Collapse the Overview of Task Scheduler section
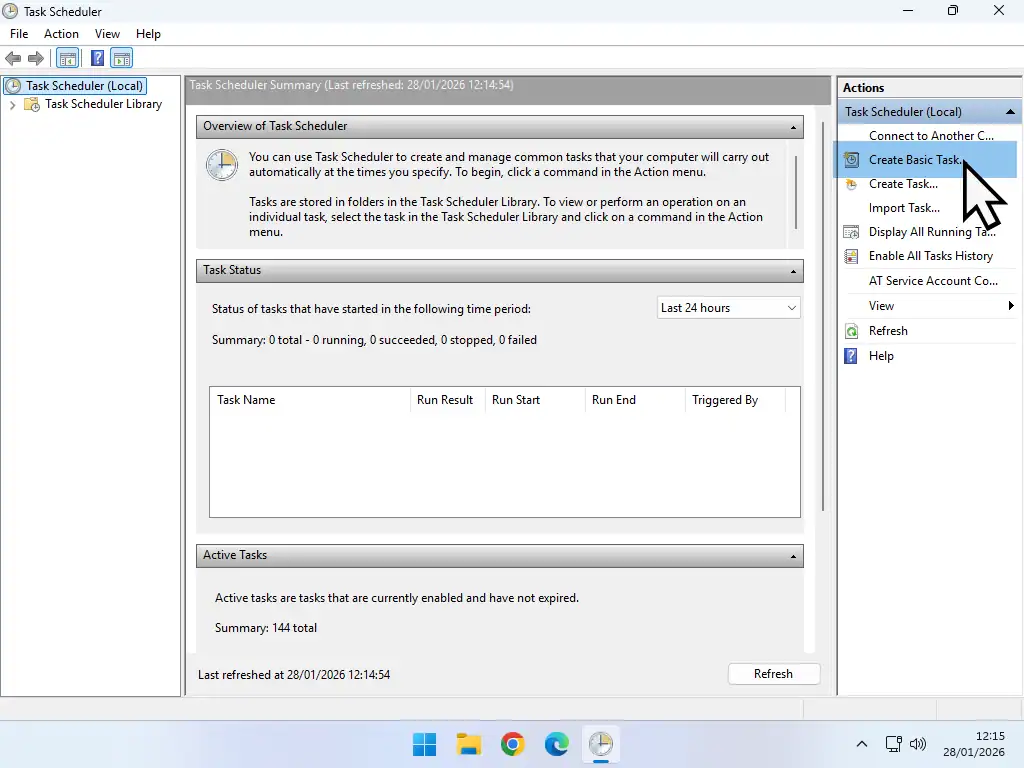1024x768 pixels. pos(795,127)
